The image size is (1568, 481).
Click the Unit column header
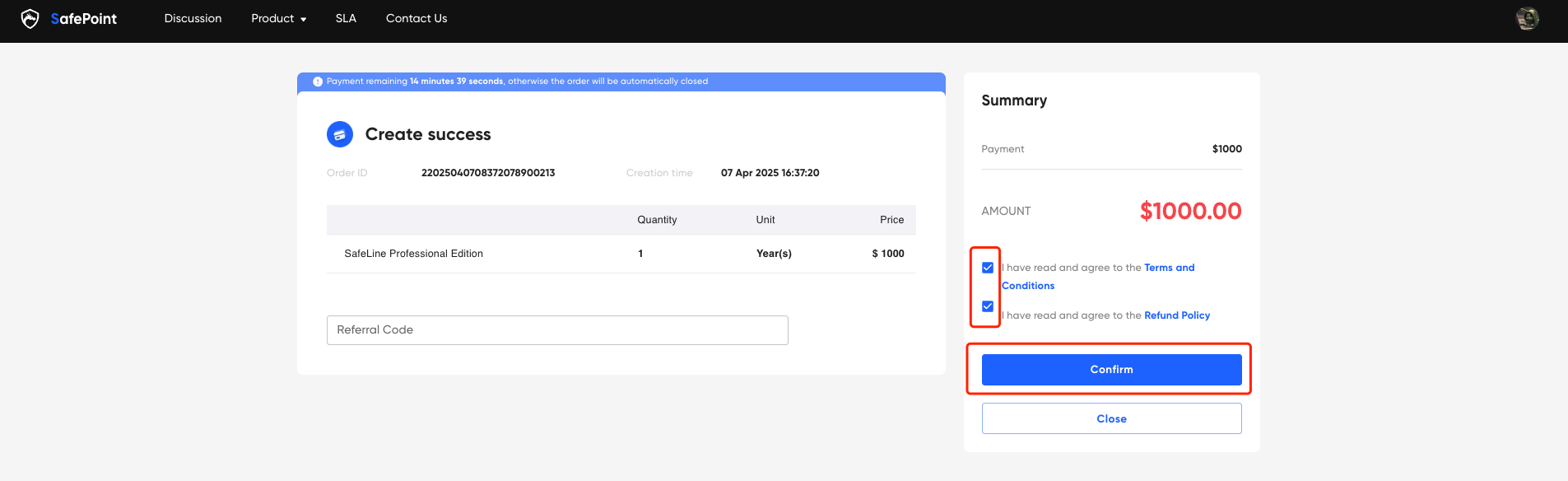765,220
